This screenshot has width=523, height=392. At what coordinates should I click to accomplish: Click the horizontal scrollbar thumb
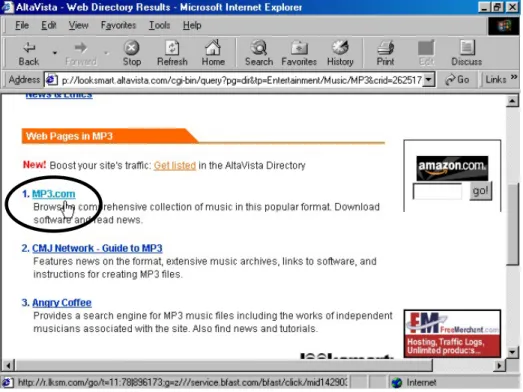(224, 365)
